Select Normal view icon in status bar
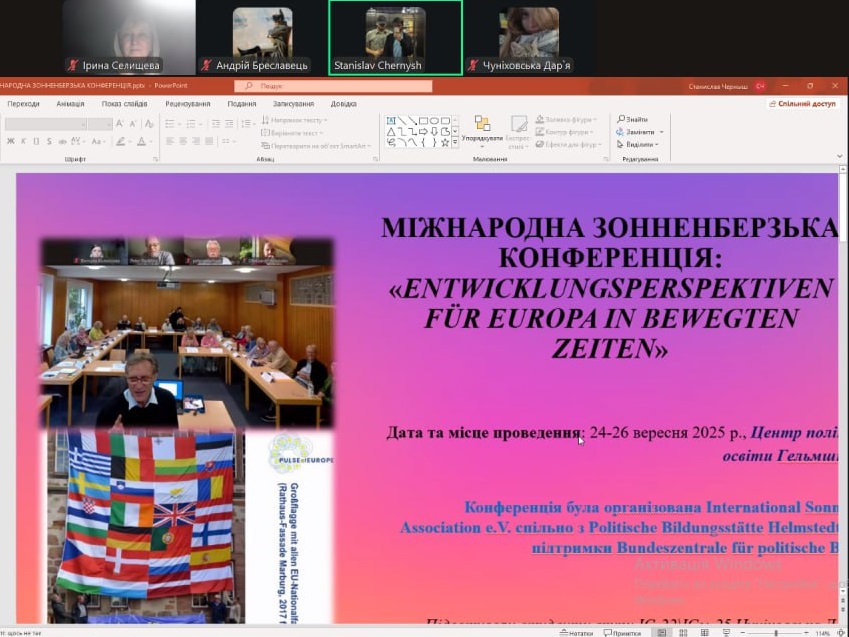 (x=661, y=632)
